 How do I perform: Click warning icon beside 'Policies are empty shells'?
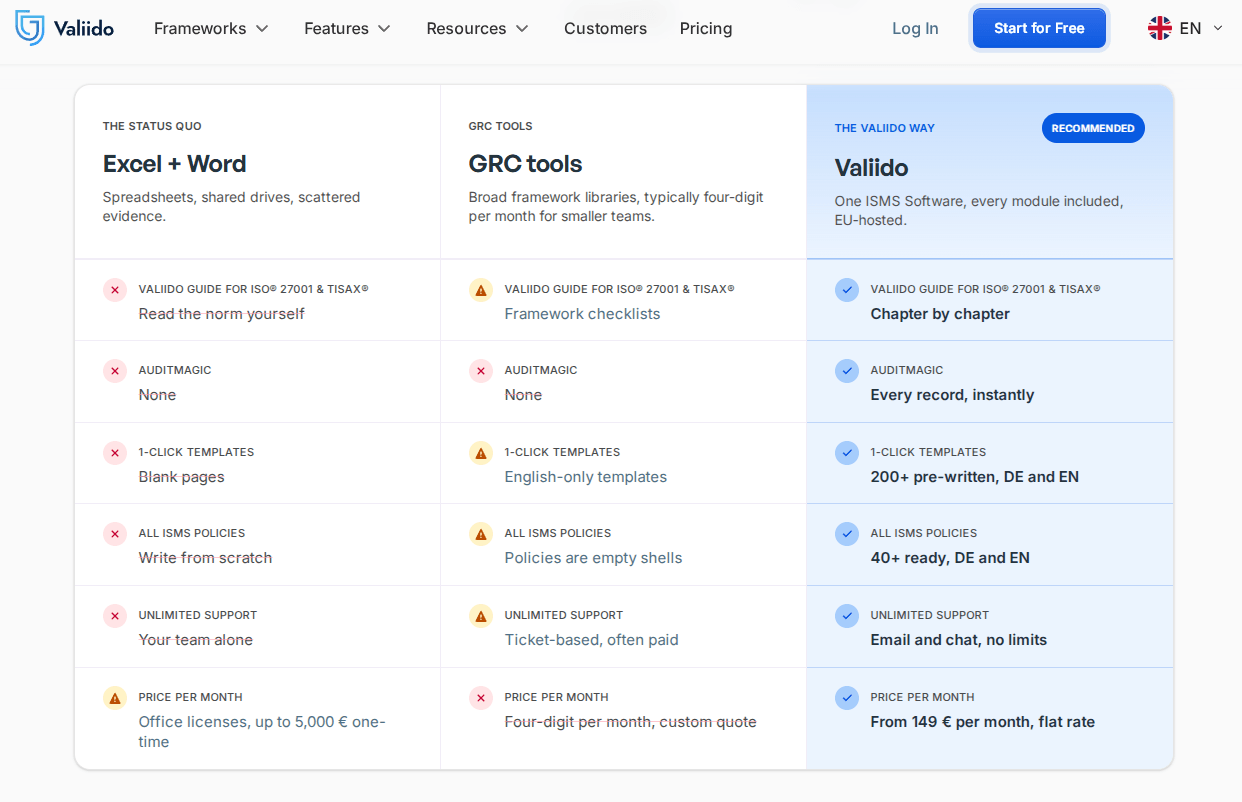click(481, 534)
